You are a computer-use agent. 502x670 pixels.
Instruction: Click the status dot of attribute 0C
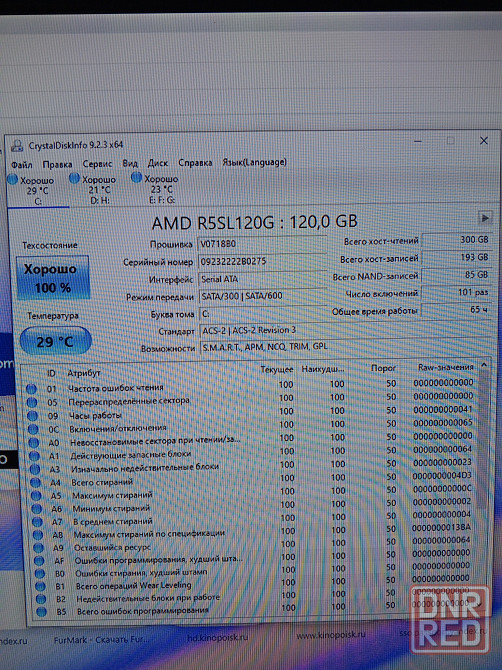(33, 429)
